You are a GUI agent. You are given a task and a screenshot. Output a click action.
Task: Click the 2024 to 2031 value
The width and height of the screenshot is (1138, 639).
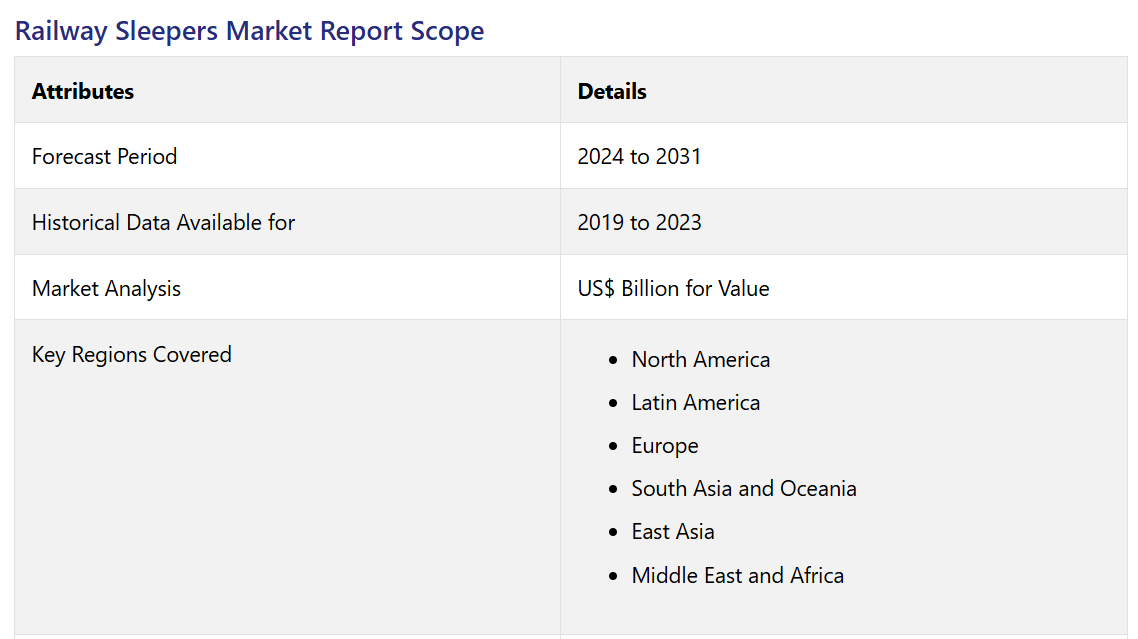[639, 156]
